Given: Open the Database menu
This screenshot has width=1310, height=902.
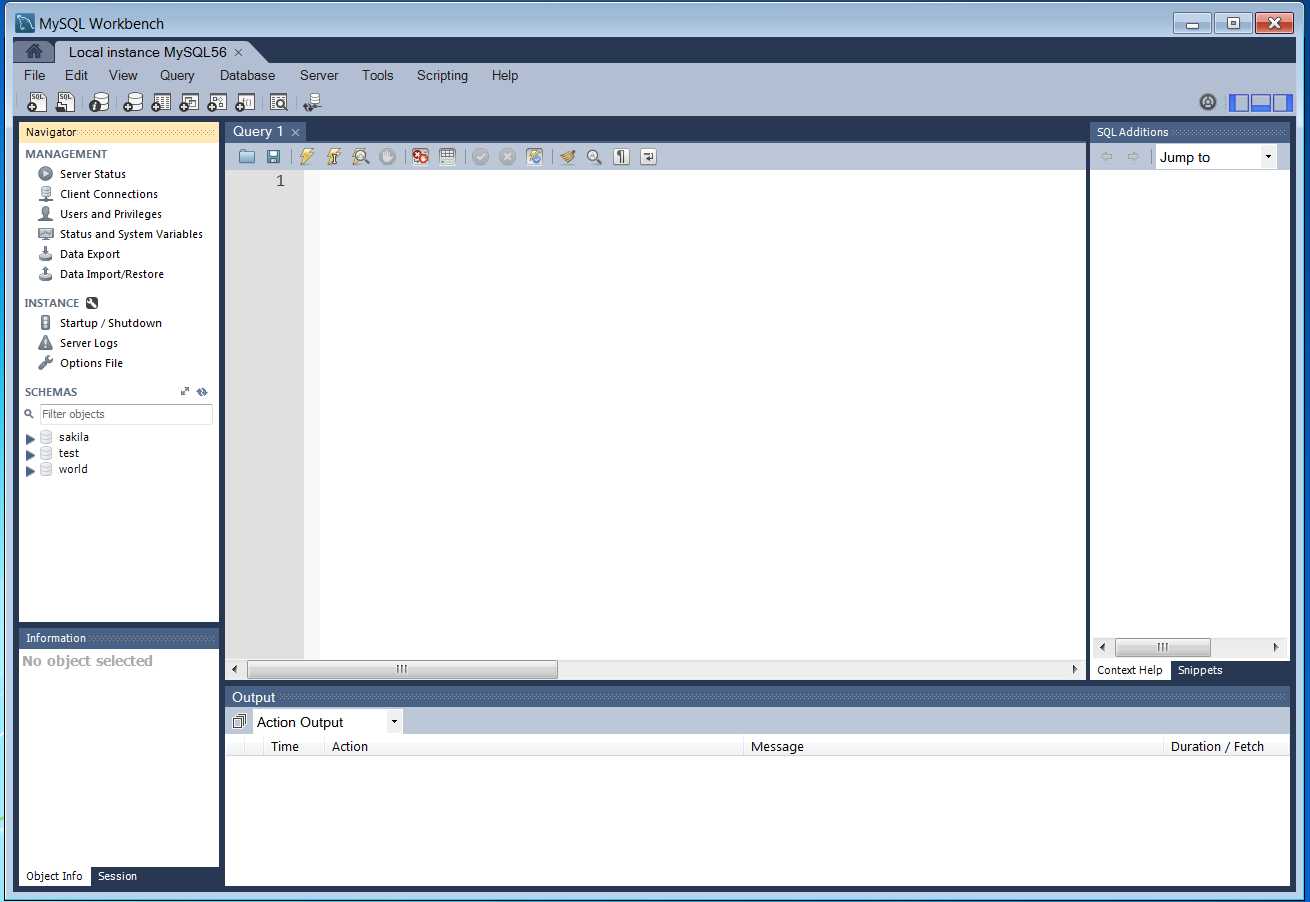Looking at the screenshot, I should pos(247,75).
